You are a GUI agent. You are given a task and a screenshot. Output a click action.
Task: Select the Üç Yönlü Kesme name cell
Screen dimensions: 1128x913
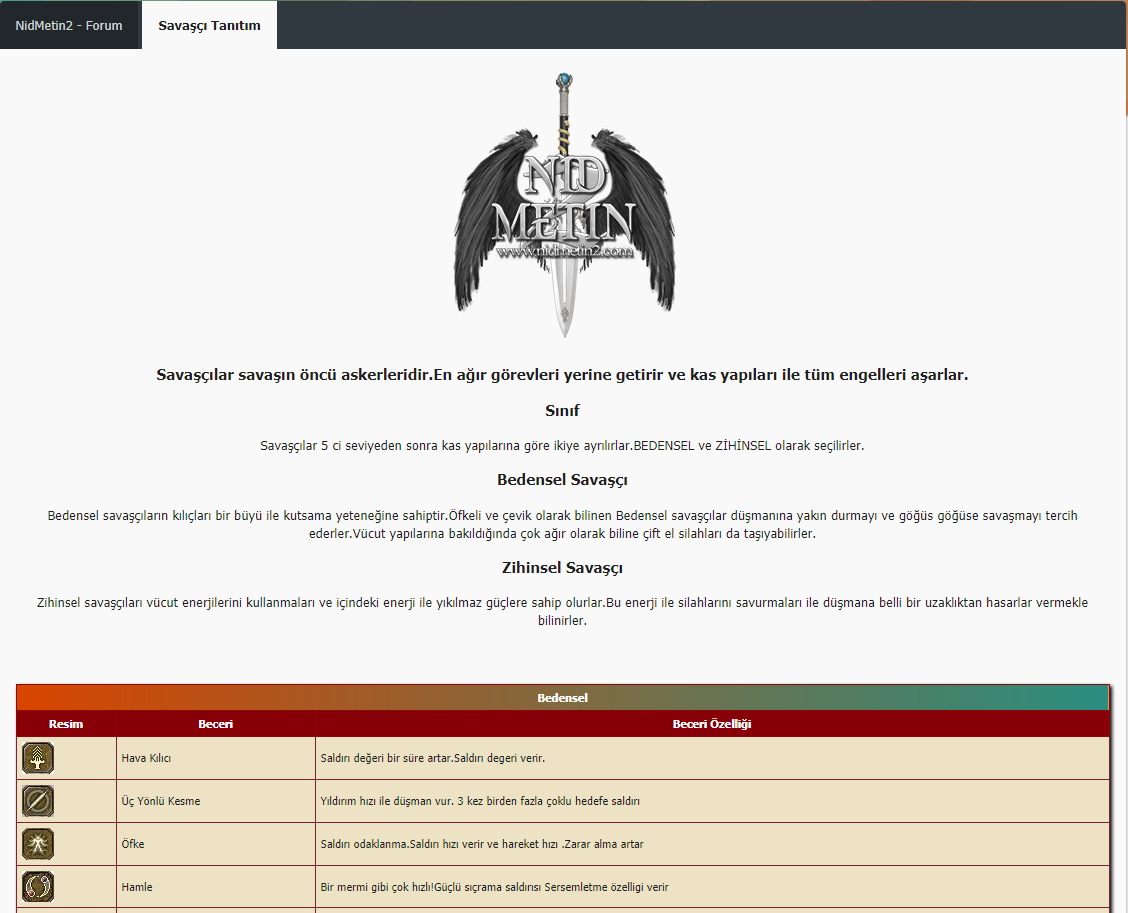pyautogui.click(x=216, y=801)
